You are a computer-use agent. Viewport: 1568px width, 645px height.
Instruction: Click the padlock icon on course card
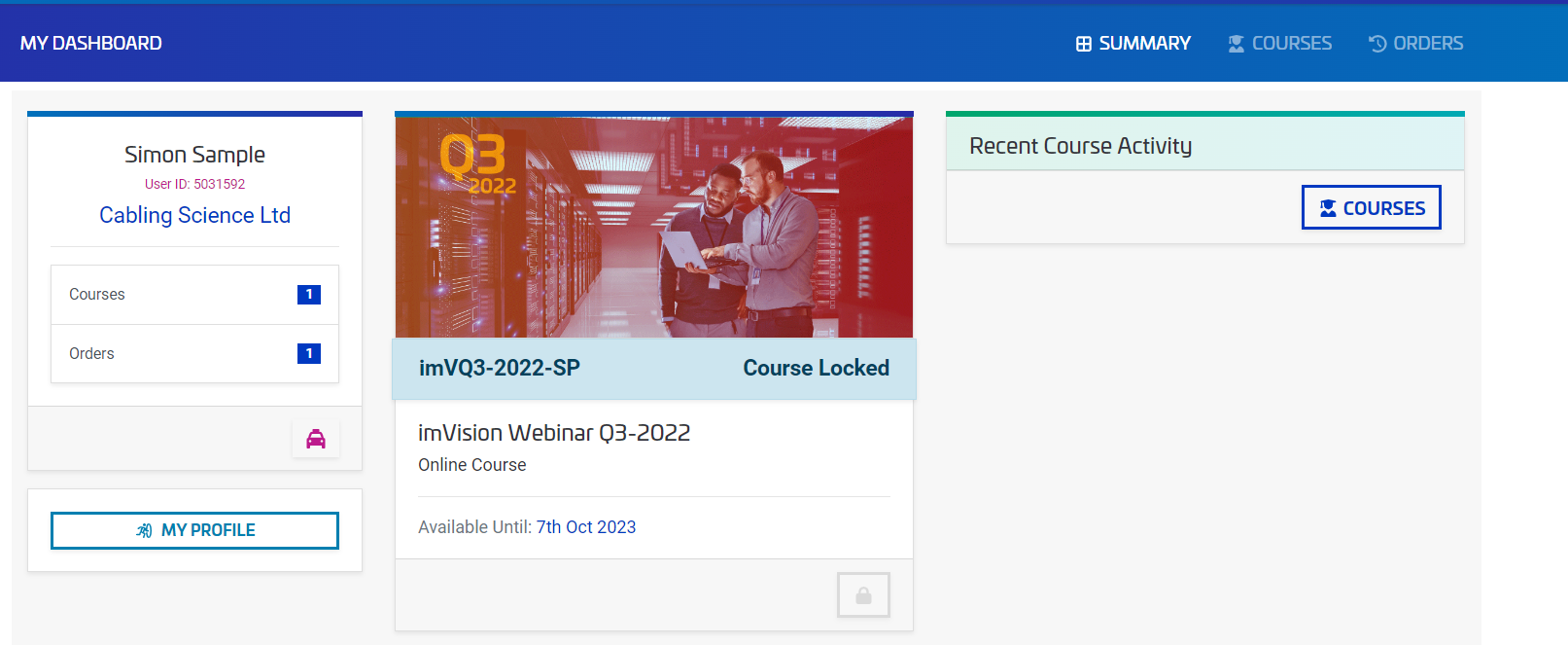[x=863, y=594]
